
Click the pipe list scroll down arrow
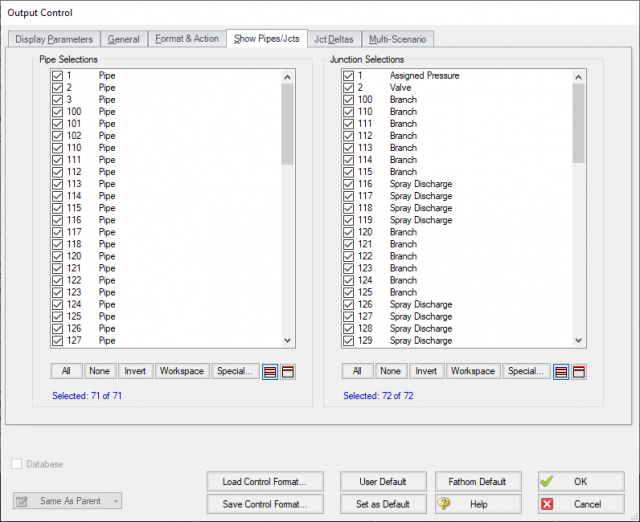[287, 340]
